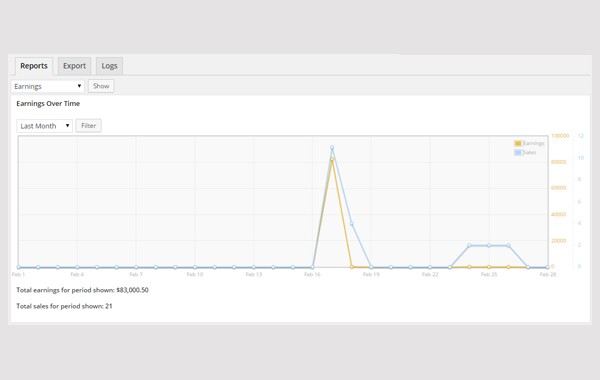Click the Earnings peak data point near 80000

332,158
